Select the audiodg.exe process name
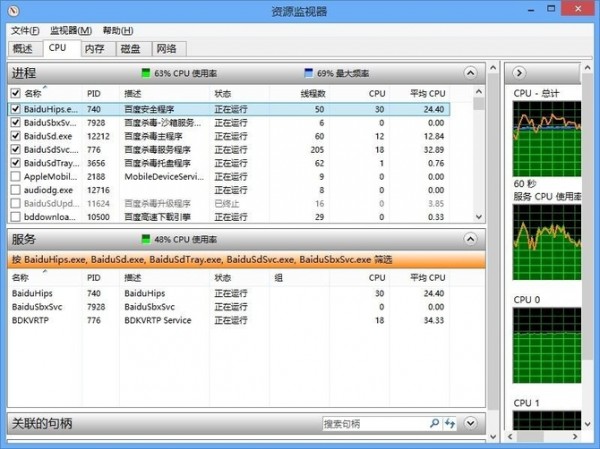 48,190
